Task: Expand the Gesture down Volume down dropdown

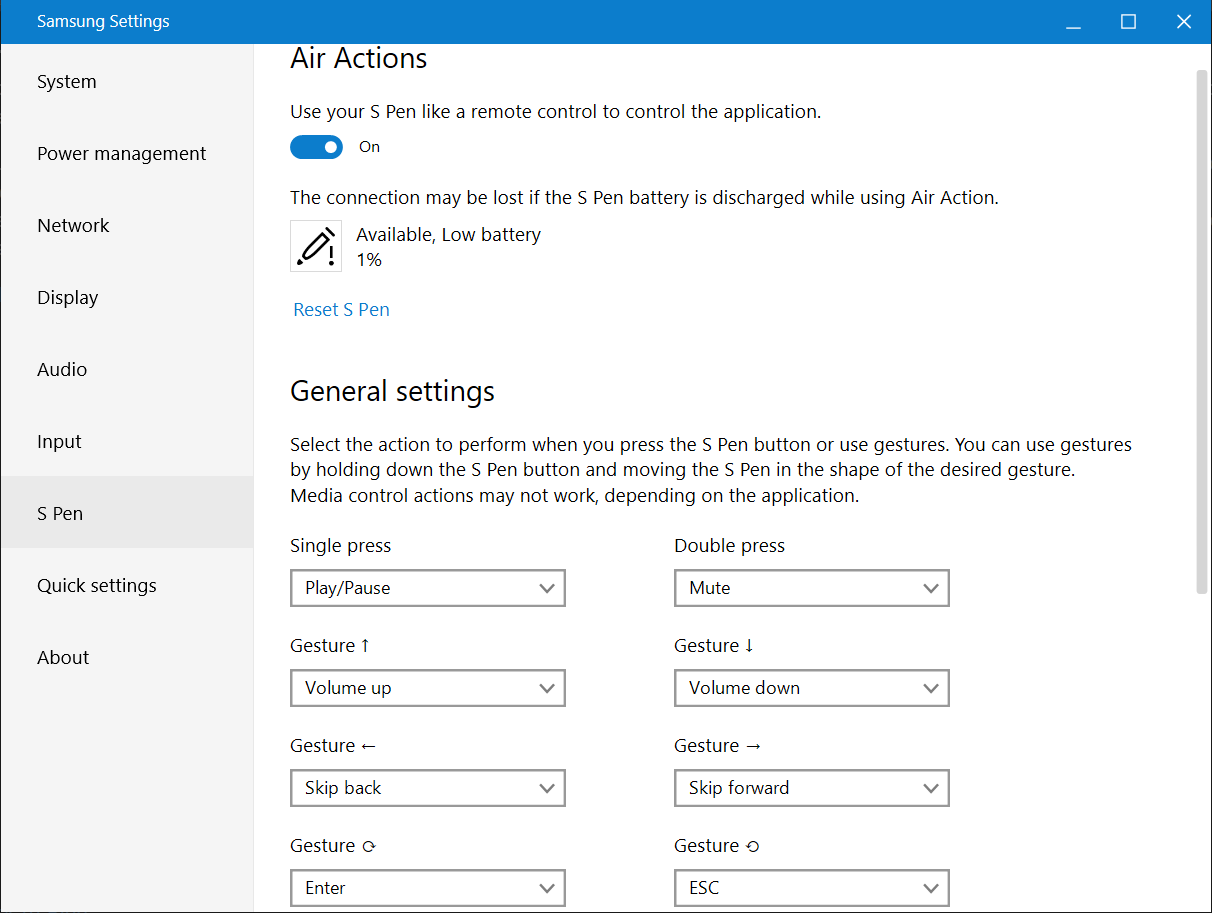Action: click(x=812, y=688)
